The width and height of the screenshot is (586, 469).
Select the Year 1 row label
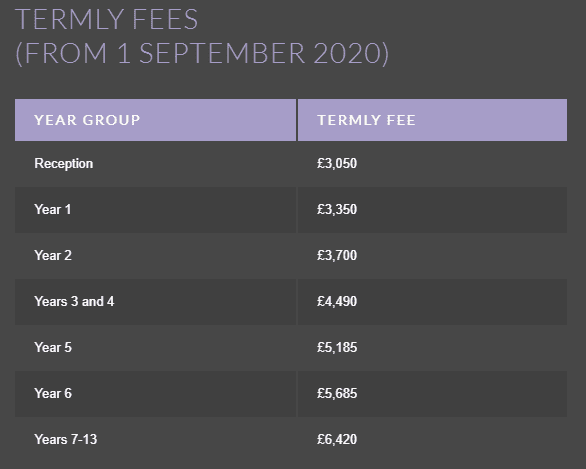click(53, 209)
